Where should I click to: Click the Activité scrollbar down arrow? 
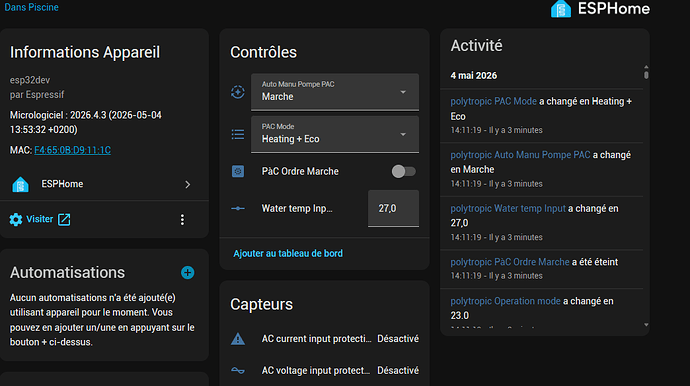[x=646, y=325]
